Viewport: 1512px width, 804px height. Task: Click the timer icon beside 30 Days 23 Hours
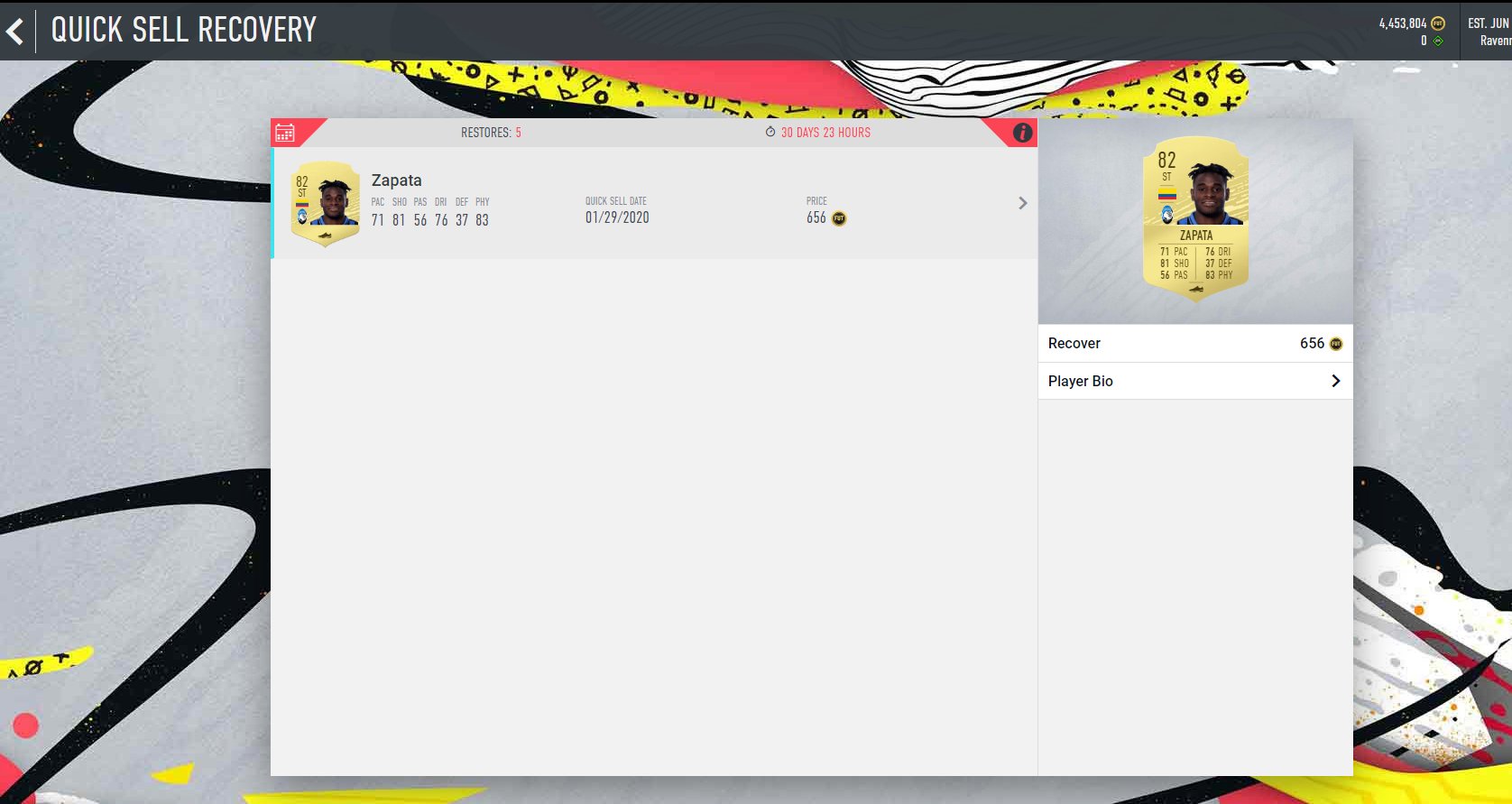pyautogui.click(x=770, y=132)
